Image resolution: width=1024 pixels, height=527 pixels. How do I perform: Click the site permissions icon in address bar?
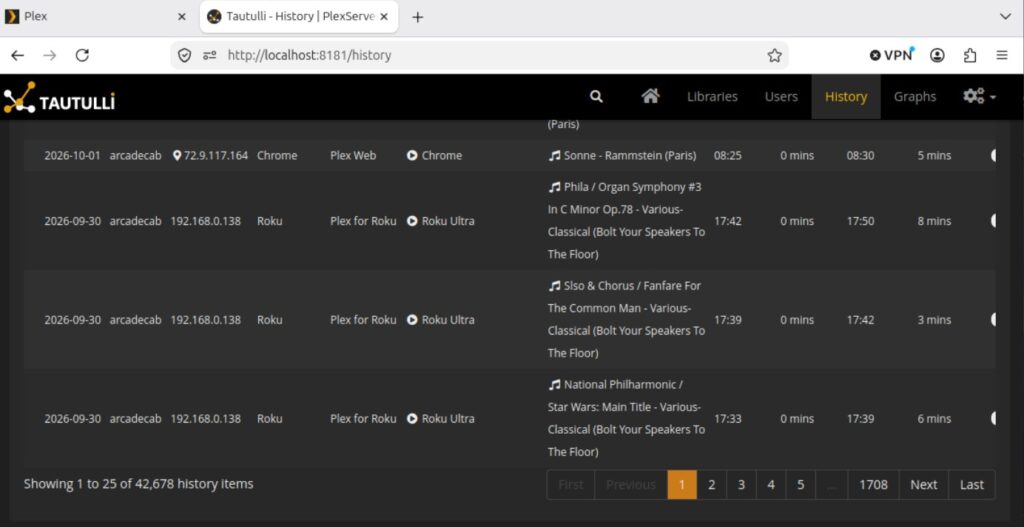coord(209,56)
